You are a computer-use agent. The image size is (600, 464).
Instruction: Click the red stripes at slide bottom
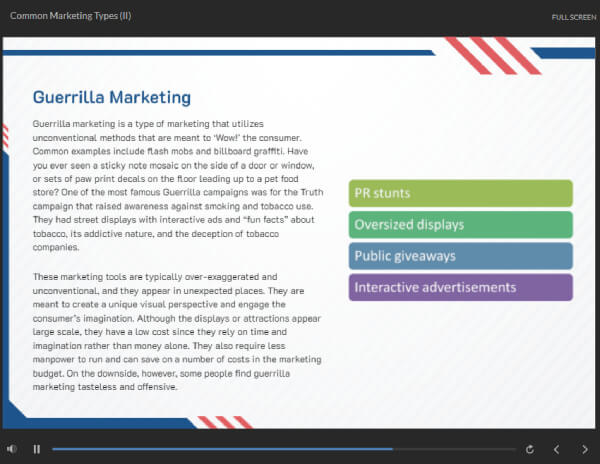[x=222, y=421]
